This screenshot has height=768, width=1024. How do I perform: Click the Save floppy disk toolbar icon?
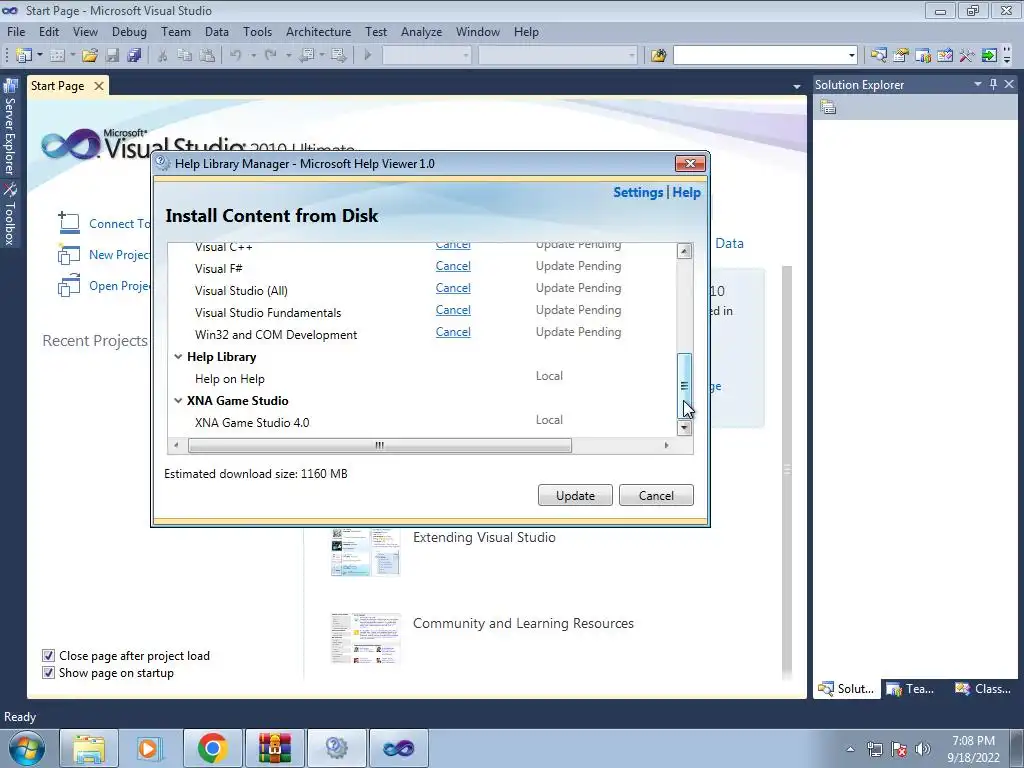pyautogui.click(x=112, y=56)
